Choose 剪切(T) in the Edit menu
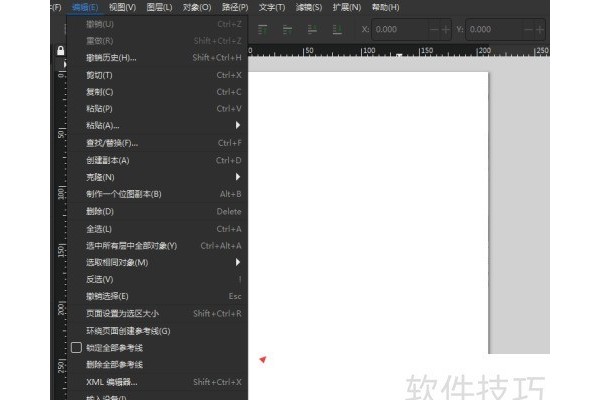600x400 pixels. tap(158, 75)
